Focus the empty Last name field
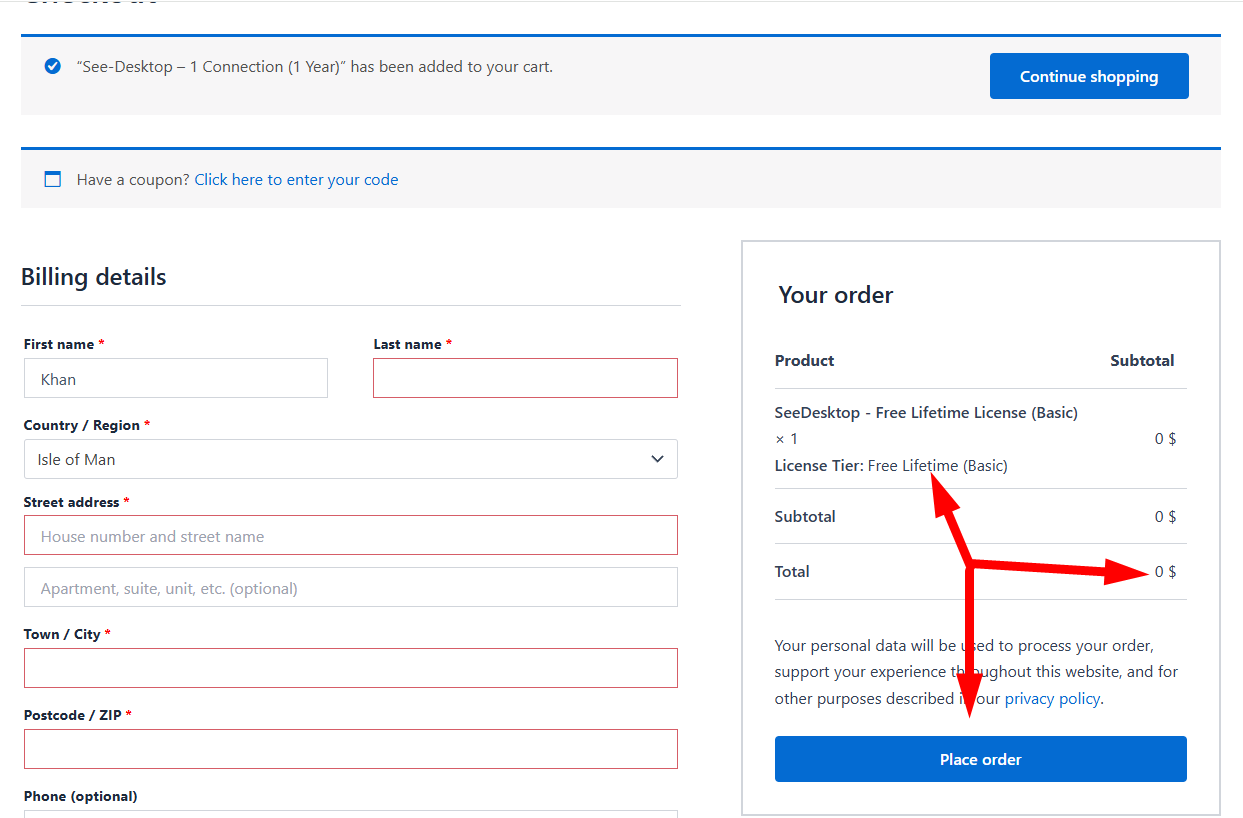Viewport: 1243px width, 818px height. [525, 378]
